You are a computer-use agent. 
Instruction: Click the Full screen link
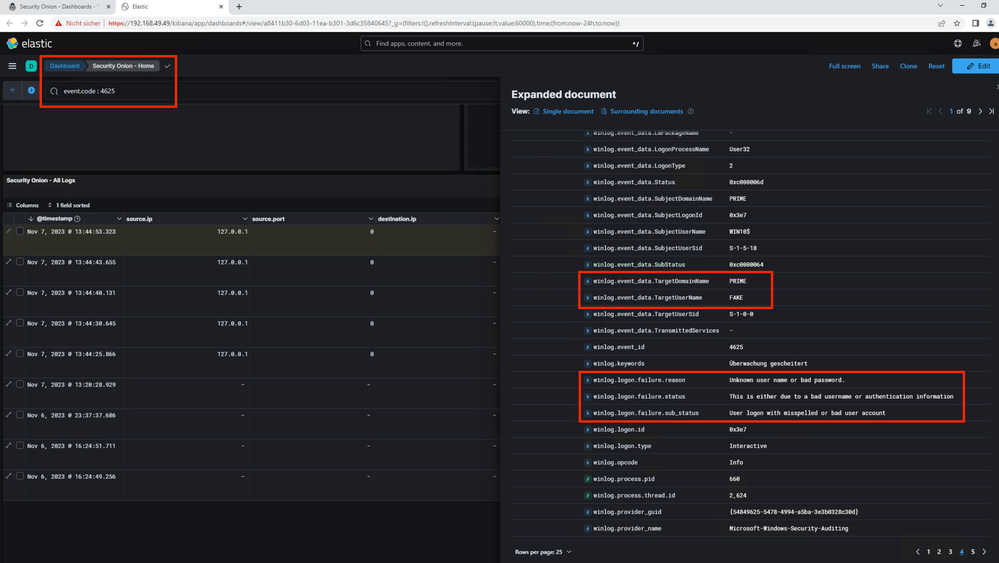click(x=844, y=66)
